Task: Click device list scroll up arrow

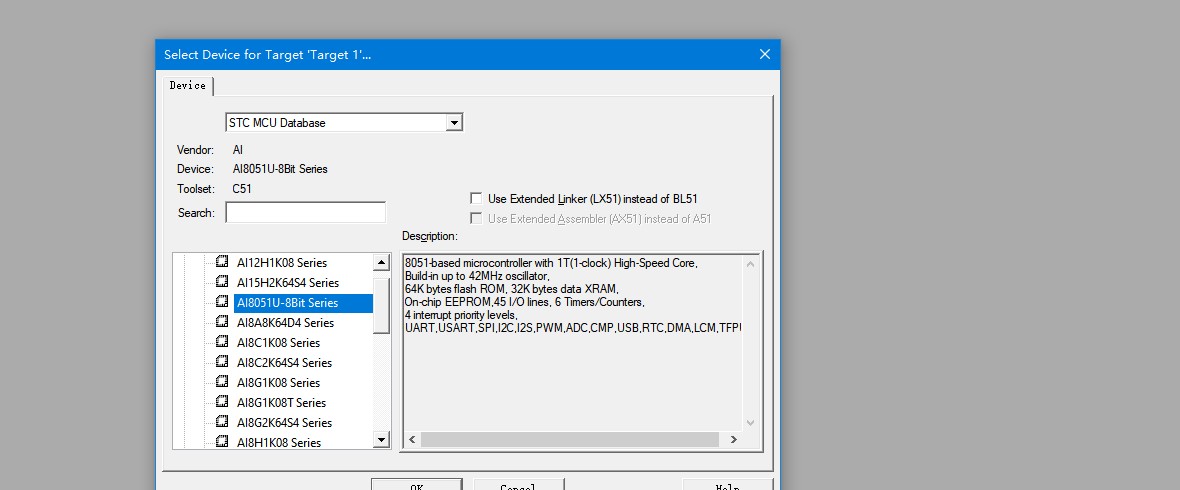Action: click(x=382, y=263)
